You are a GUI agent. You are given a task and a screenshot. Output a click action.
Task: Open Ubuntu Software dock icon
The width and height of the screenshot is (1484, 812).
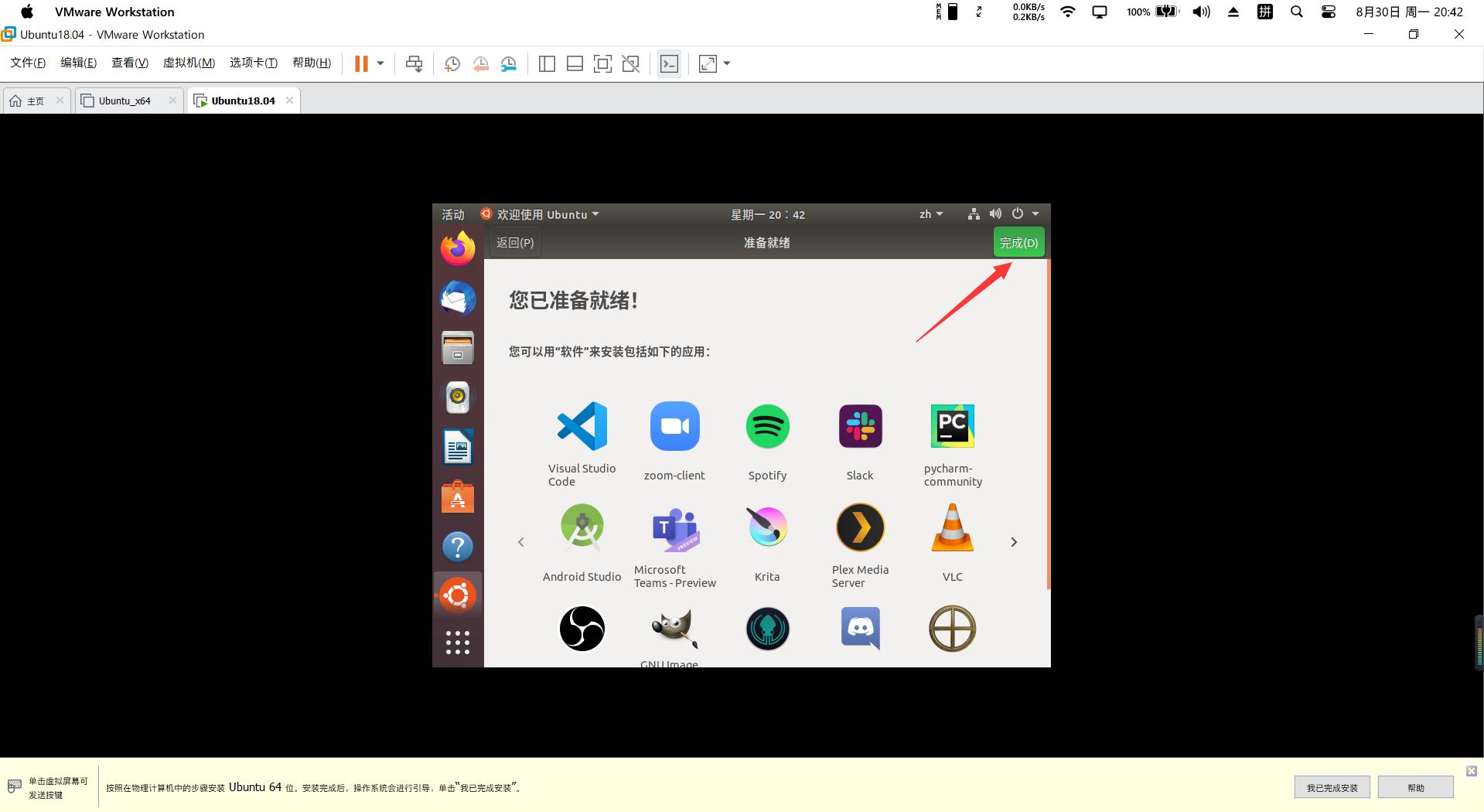click(x=458, y=497)
